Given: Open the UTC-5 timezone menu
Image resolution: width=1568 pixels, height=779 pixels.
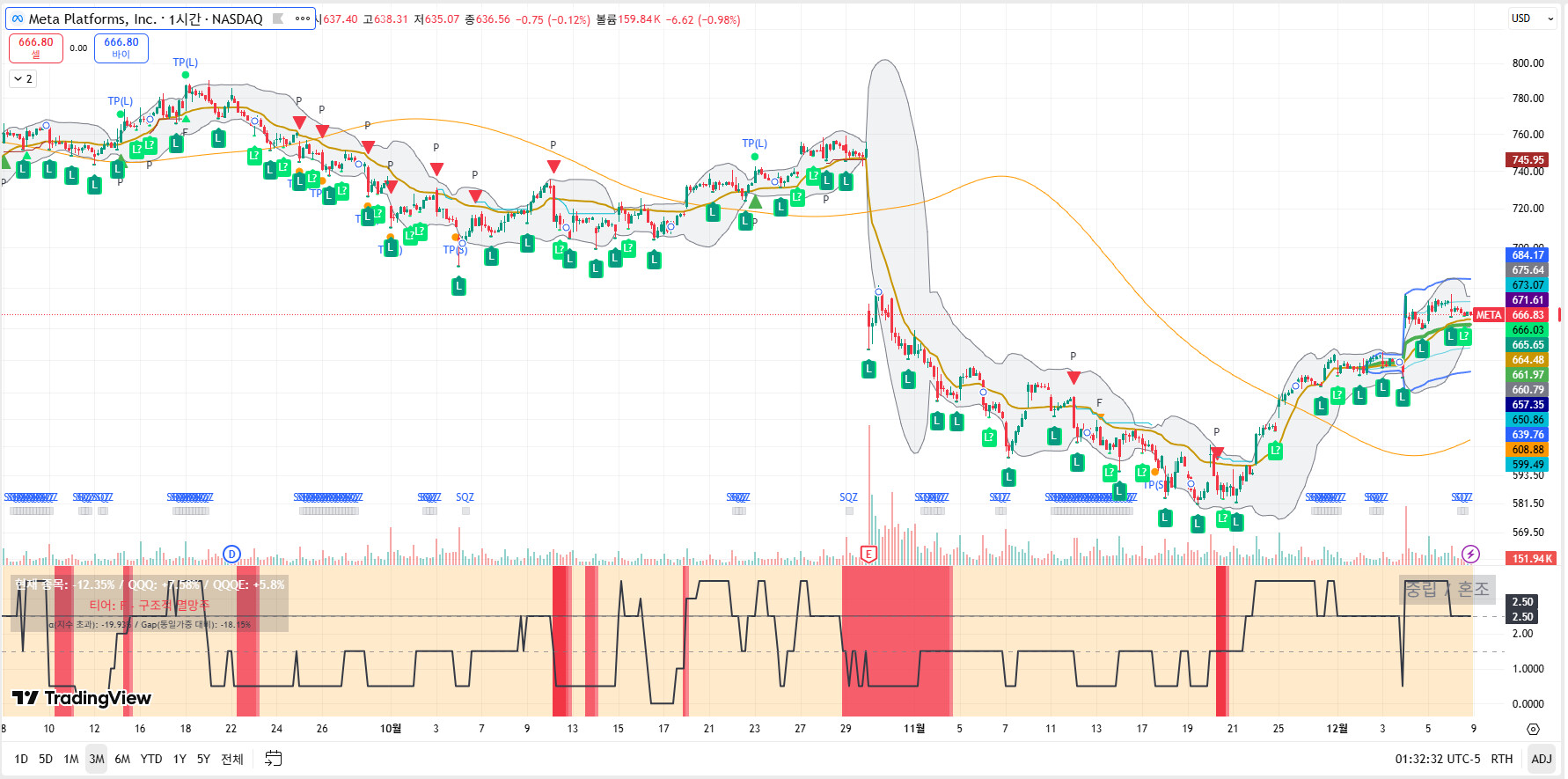Looking at the screenshot, I should point(1437,759).
